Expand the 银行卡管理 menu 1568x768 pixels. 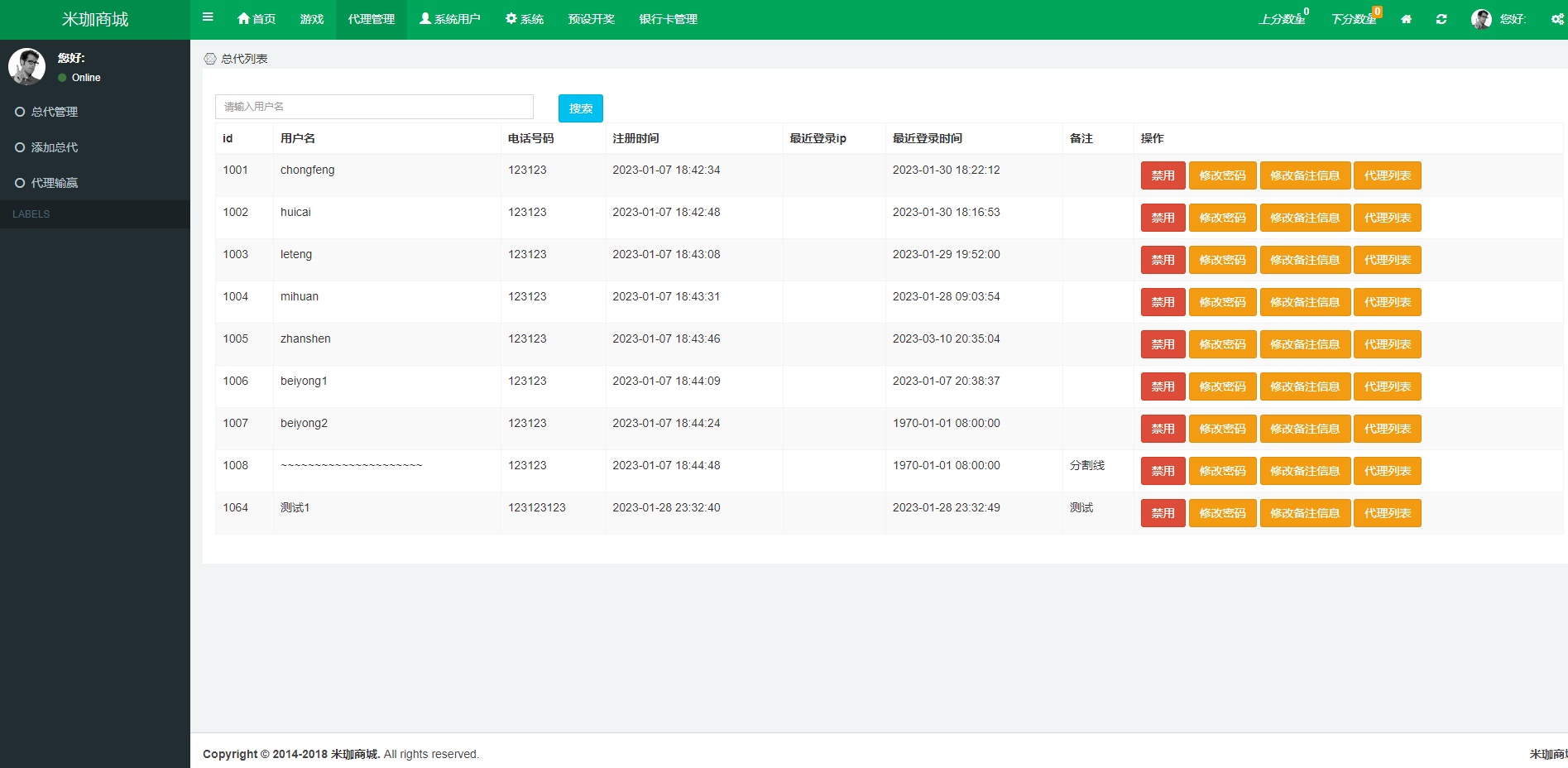click(668, 19)
